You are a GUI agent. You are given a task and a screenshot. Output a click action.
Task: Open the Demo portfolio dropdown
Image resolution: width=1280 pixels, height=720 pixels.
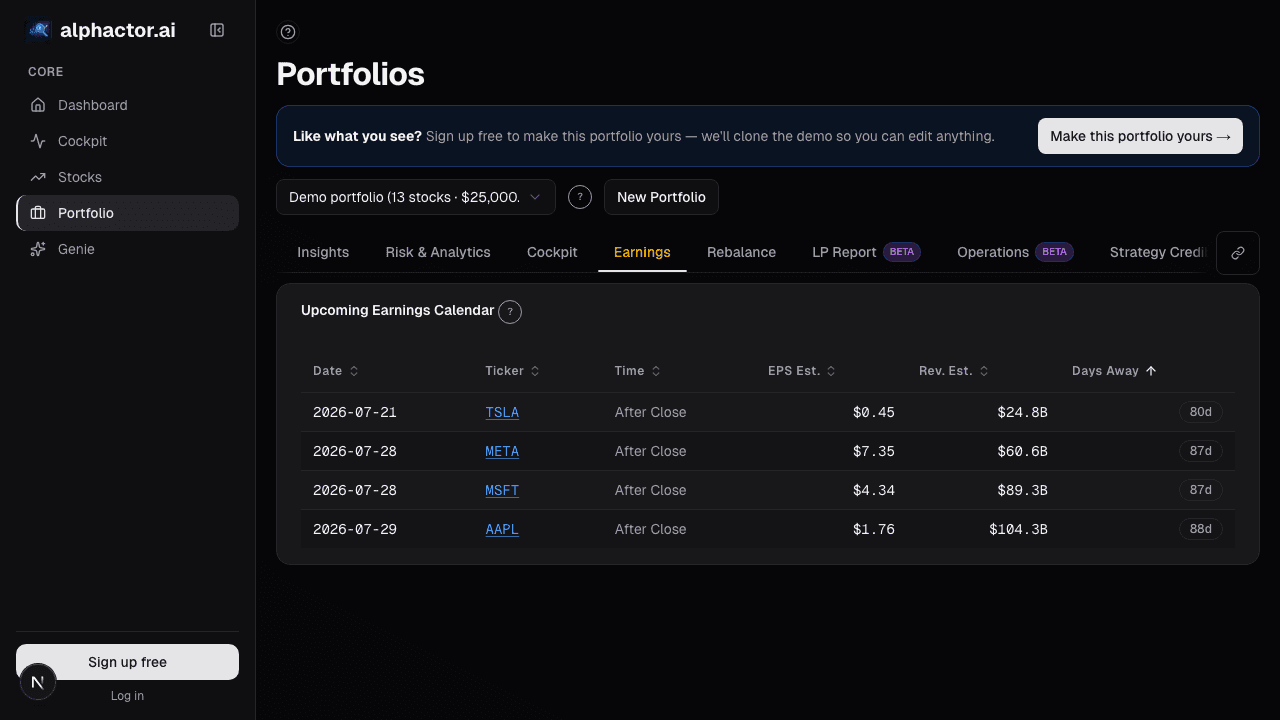pos(416,197)
